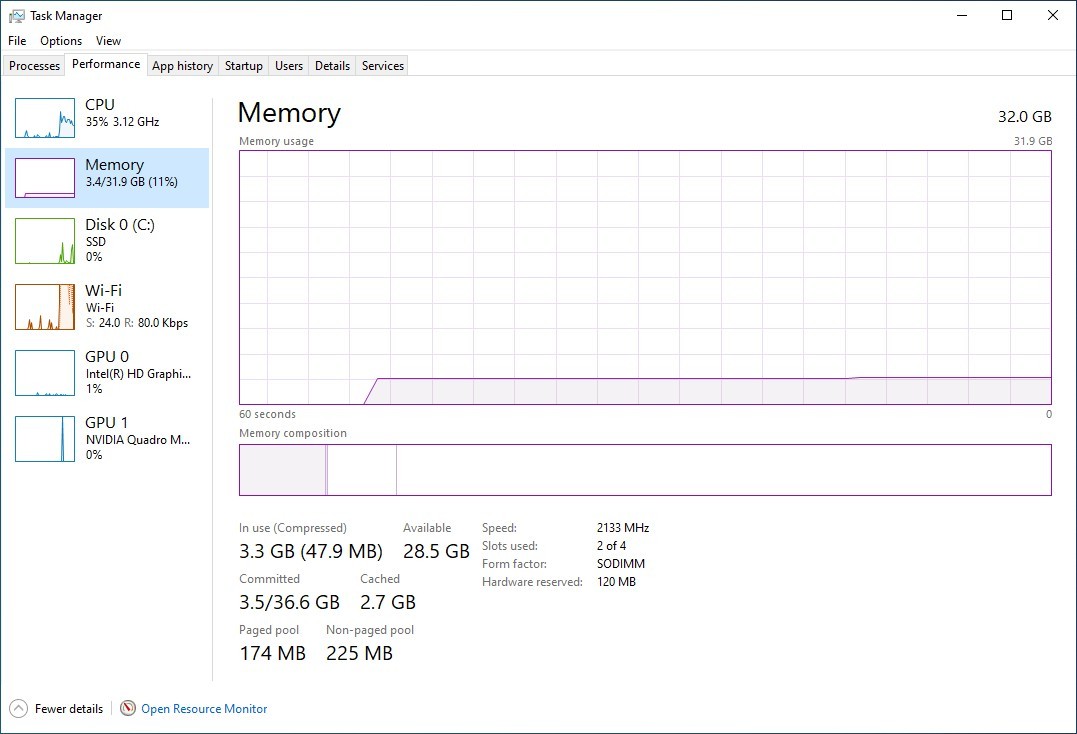Open the View menu
Screen dimensions: 1077x734
pyautogui.click(x=109, y=41)
